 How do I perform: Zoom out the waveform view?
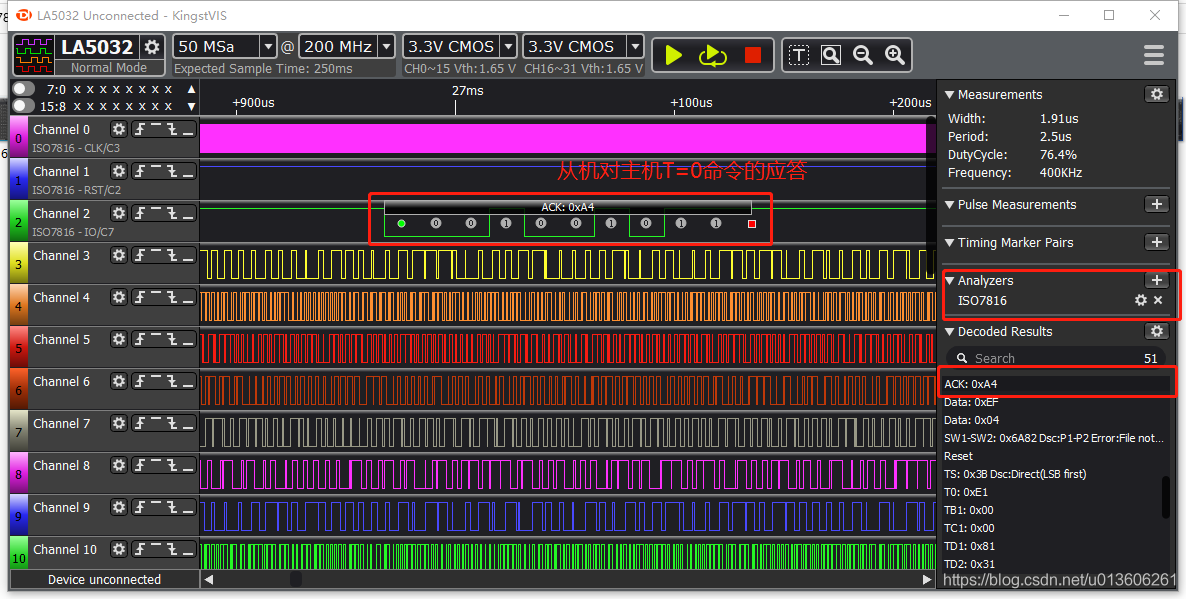(862, 55)
